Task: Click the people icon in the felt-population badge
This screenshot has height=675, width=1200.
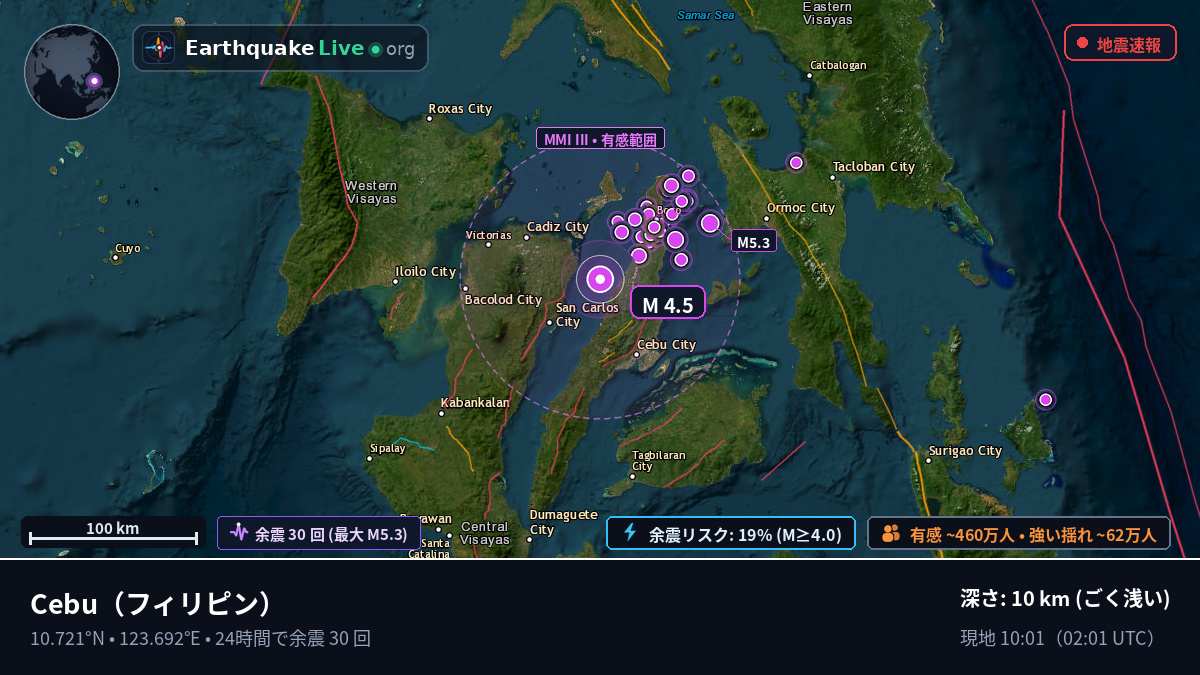Action: pyautogui.click(x=891, y=534)
